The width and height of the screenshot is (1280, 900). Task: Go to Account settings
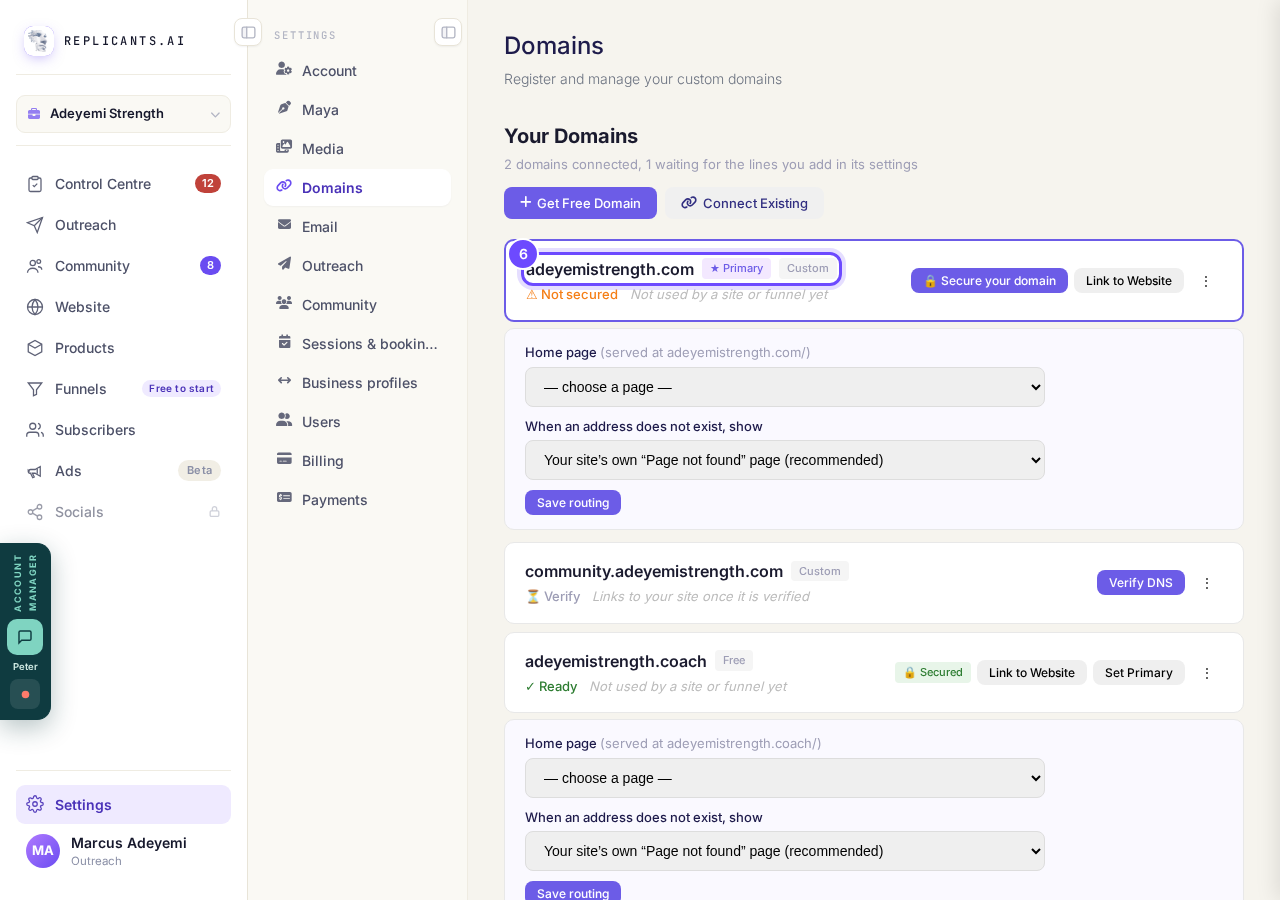pyautogui.click(x=357, y=71)
